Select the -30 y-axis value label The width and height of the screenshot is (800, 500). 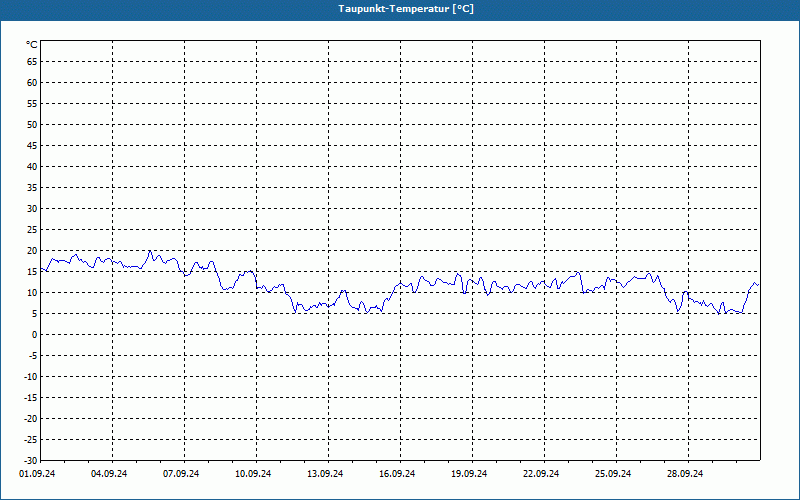(31, 461)
